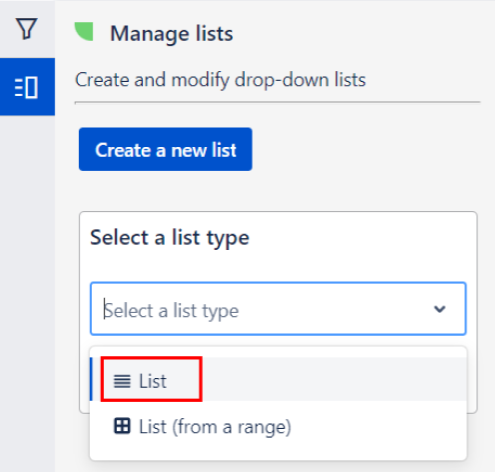Collapse the list type dropdown via its chevron
Screen dimensions: 495x472
tap(440, 309)
